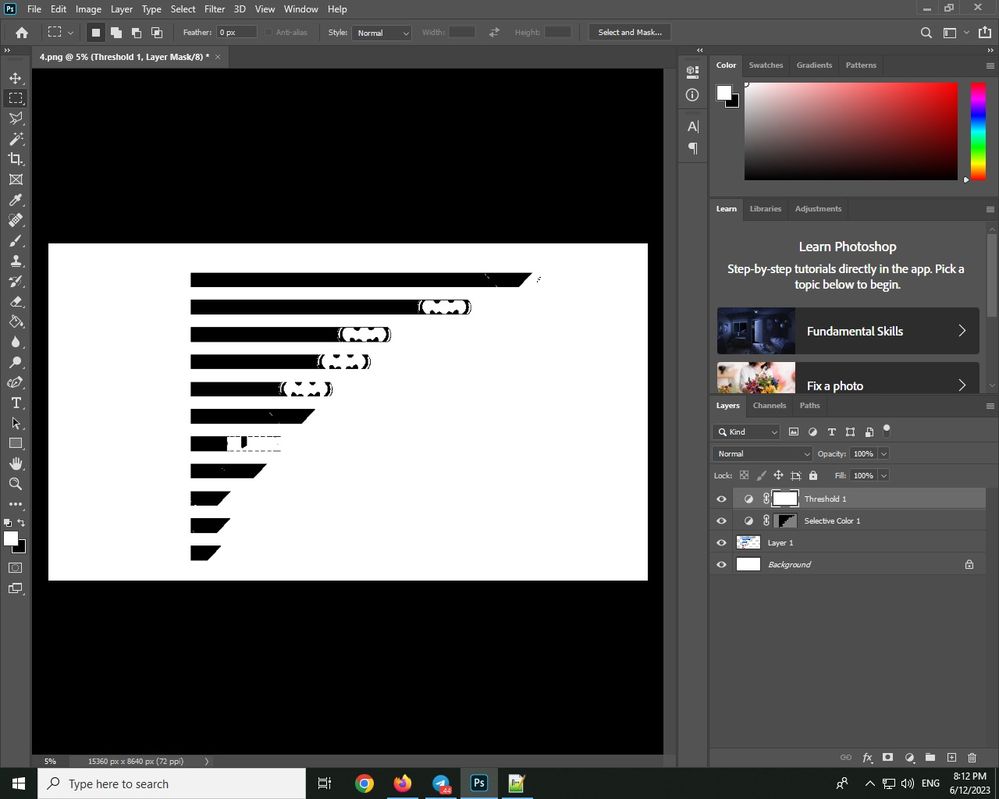Image resolution: width=999 pixels, height=799 pixels.
Task: Open the Fill value dropdown arrow
Action: pos(884,475)
